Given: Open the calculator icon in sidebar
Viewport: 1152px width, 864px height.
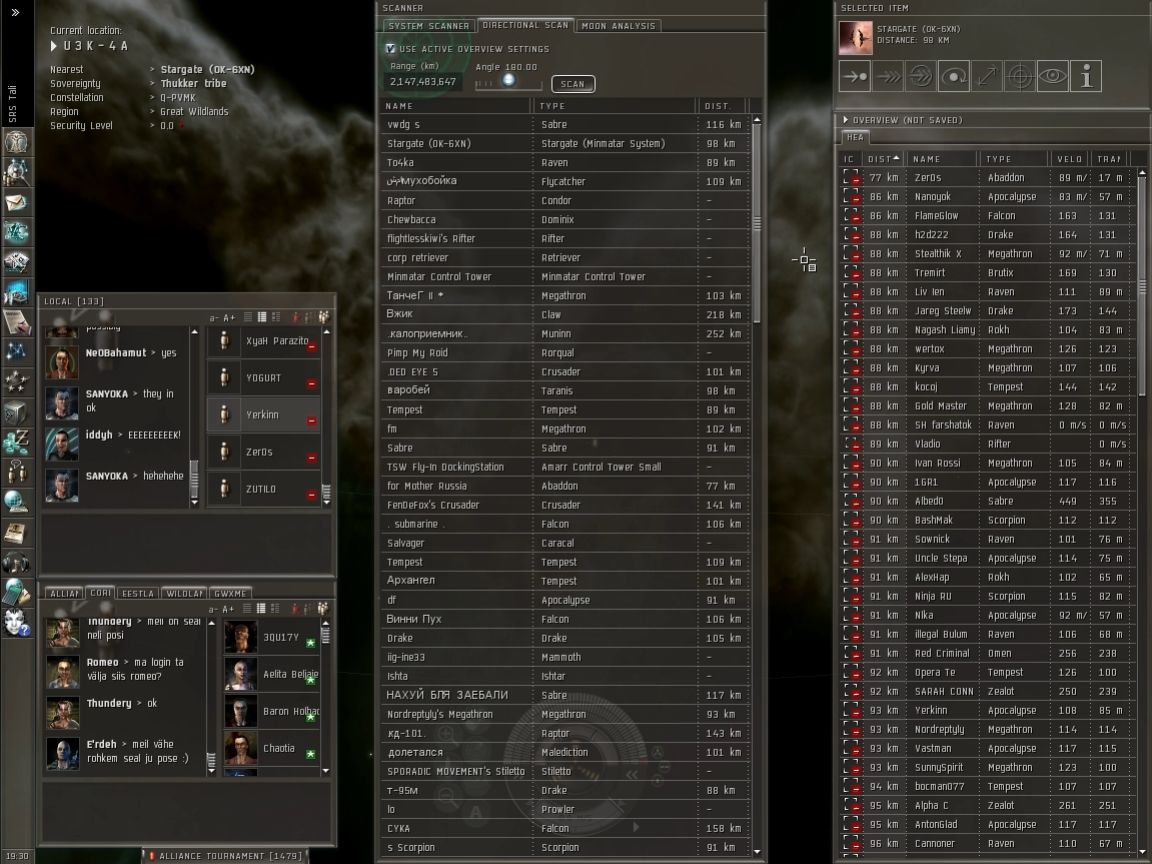Looking at the screenshot, I should 16,592.
